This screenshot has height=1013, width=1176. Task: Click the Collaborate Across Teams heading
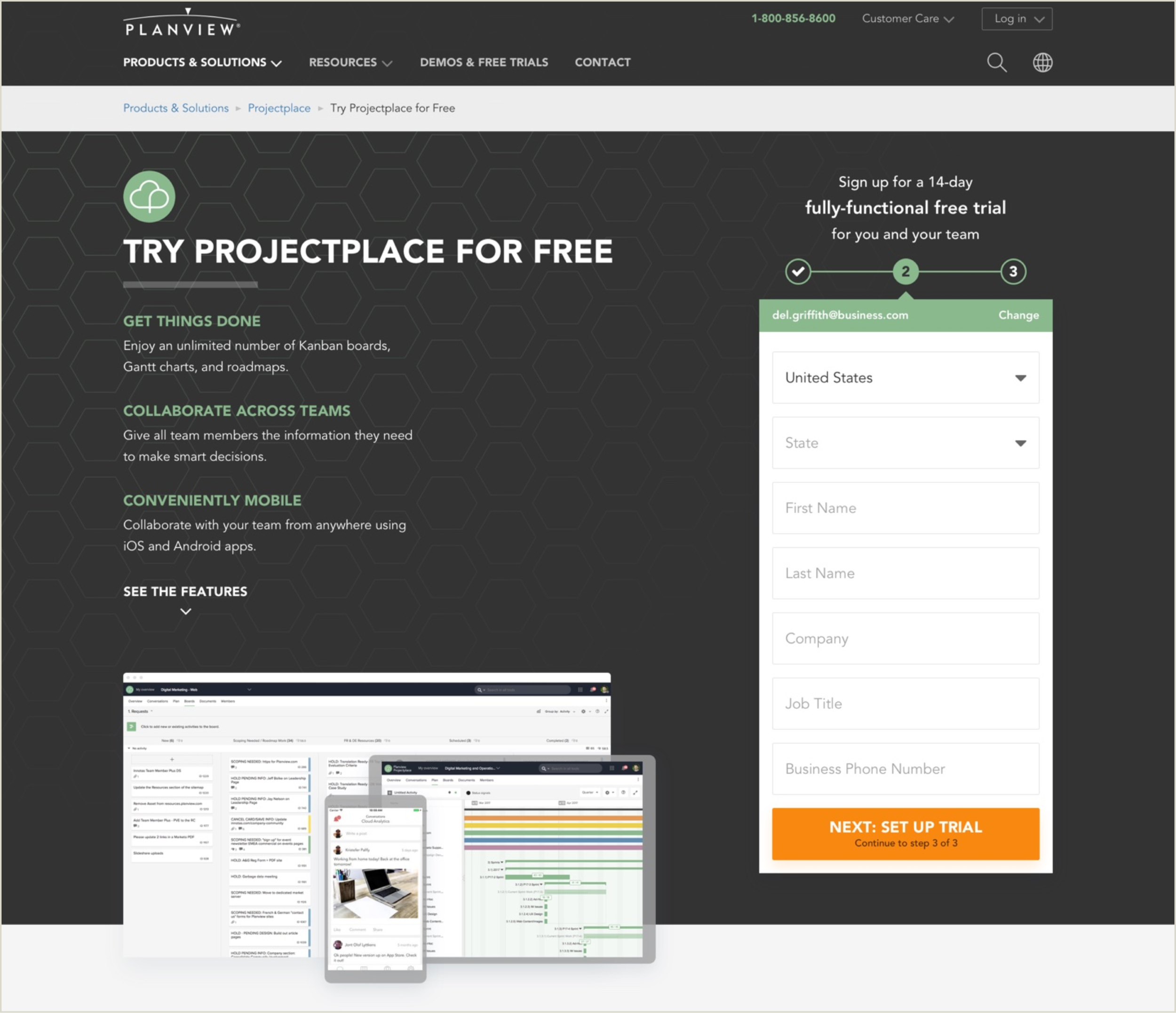point(237,411)
